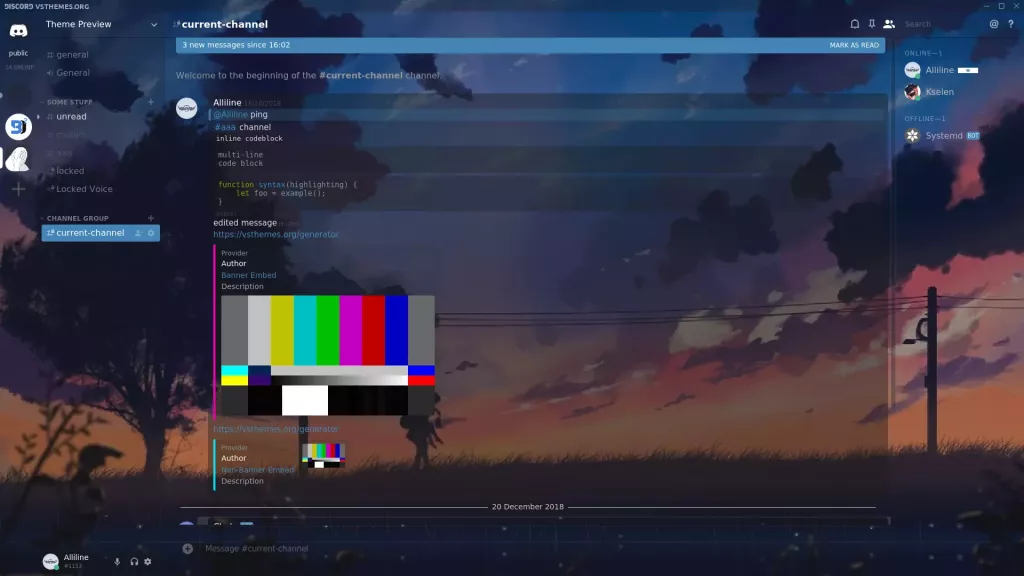This screenshot has width=1024, height=576.
Task: Switch to the general channel
Action: click(68, 55)
